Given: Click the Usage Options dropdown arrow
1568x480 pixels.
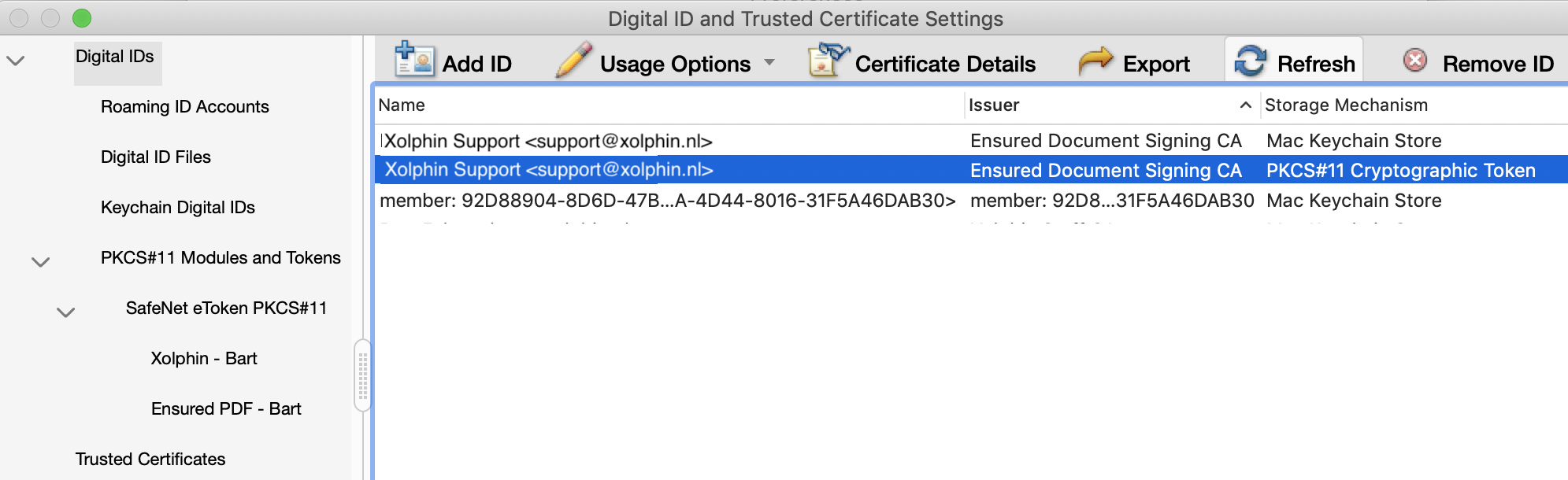Looking at the screenshot, I should (x=768, y=61).
